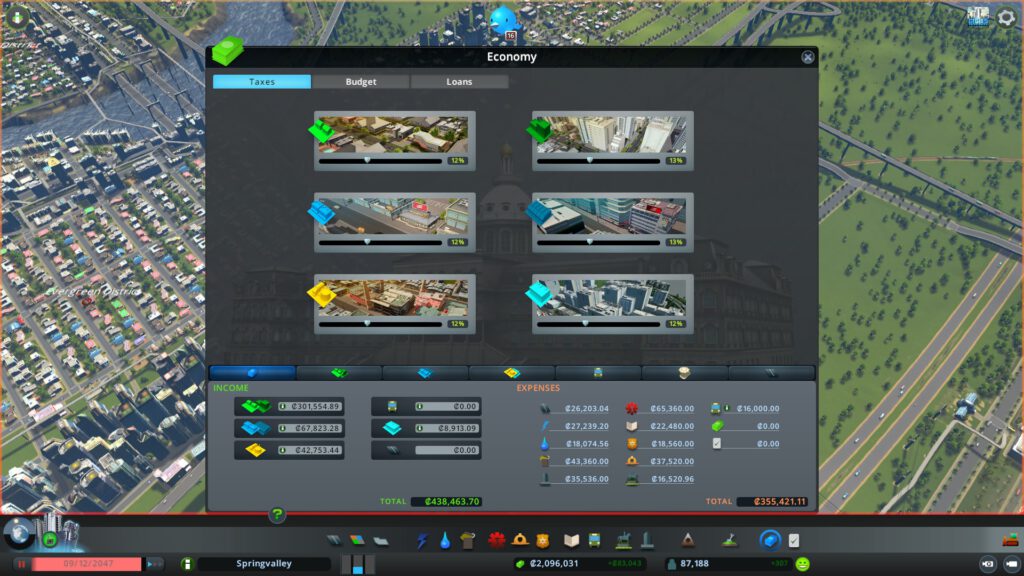Click the Springvalley city name field
This screenshot has height=576, width=1024.
point(264,564)
